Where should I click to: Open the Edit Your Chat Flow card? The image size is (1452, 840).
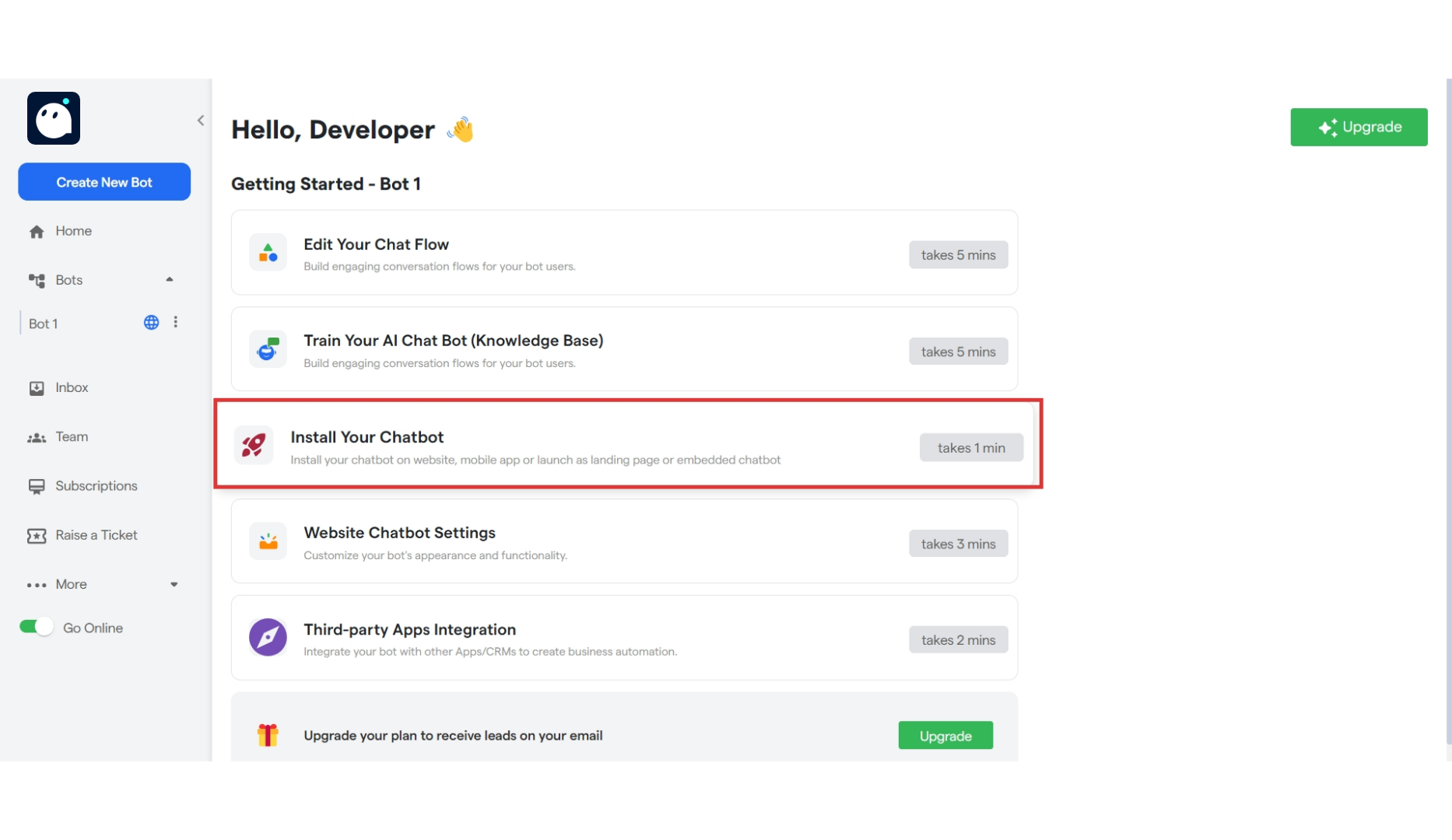[x=623, y=253]
